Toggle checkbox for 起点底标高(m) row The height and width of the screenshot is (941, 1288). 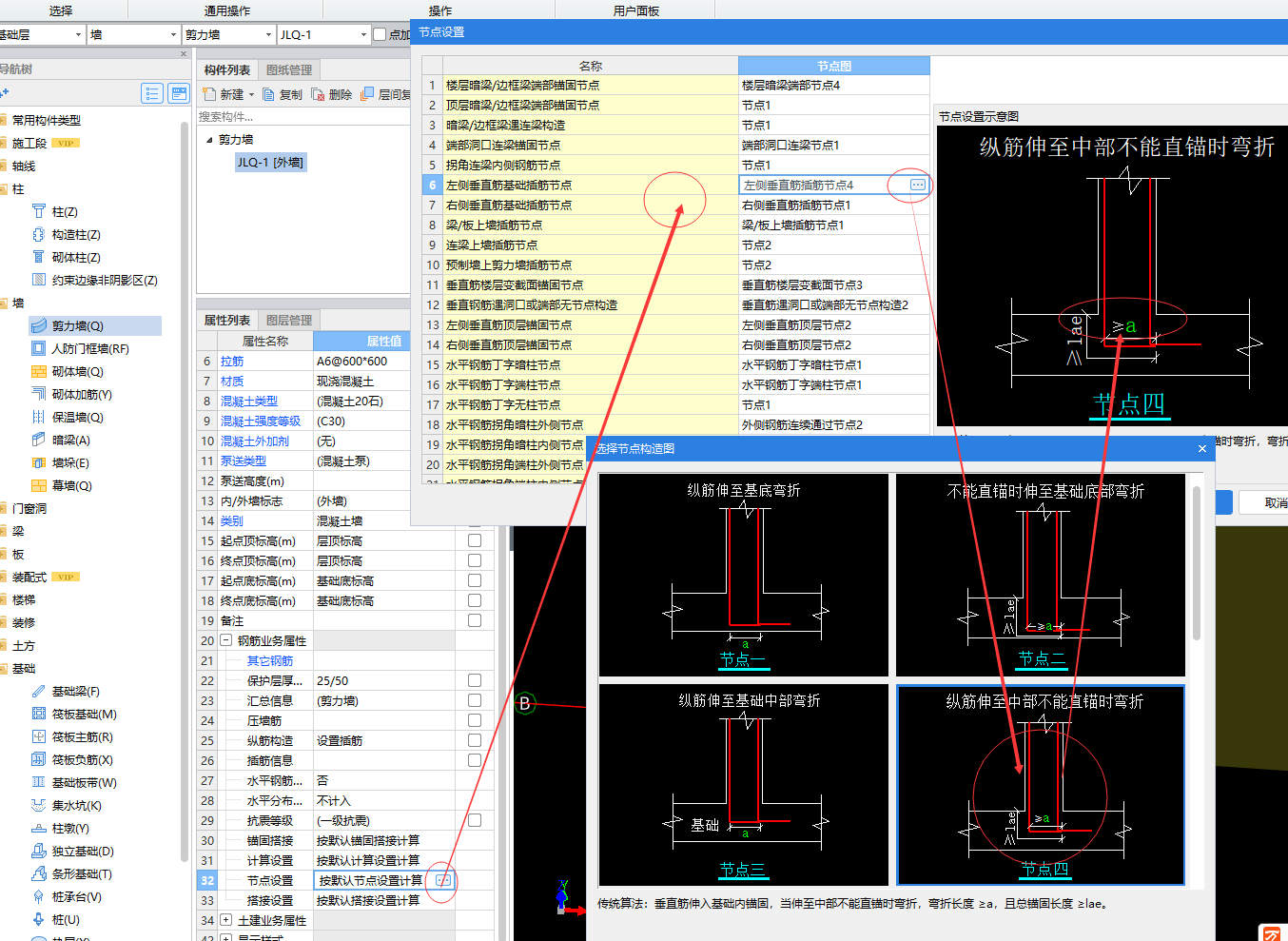[475, 580]
